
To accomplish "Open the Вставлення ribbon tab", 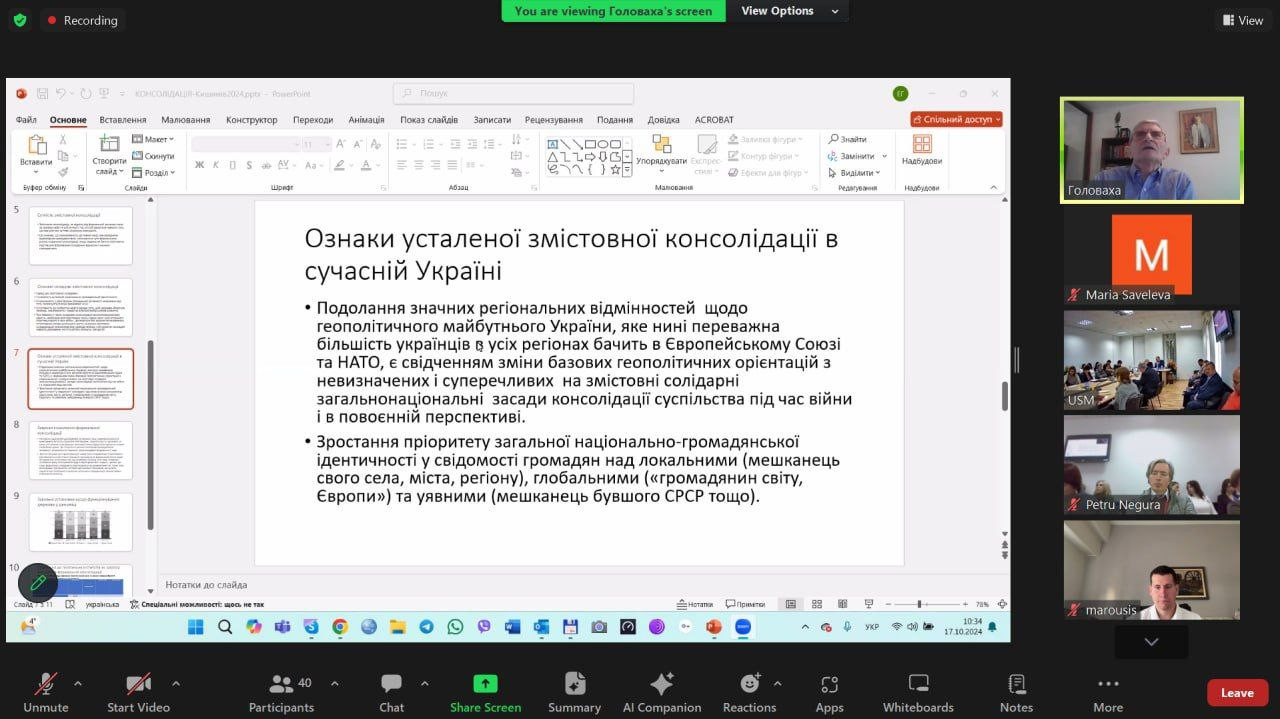I will click(x=123, y=120).
